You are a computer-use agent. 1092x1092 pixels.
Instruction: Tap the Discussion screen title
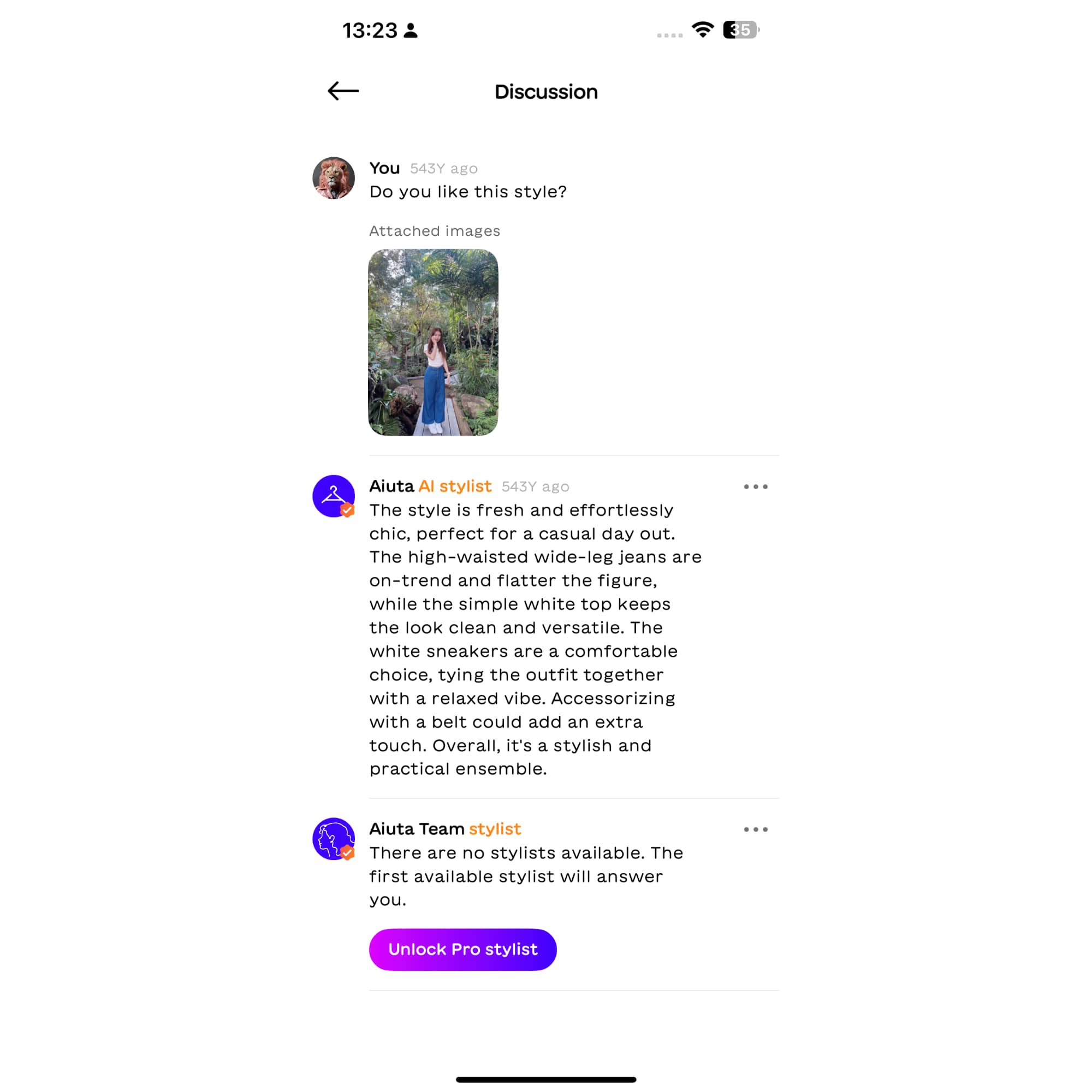[x=546, y=92]
